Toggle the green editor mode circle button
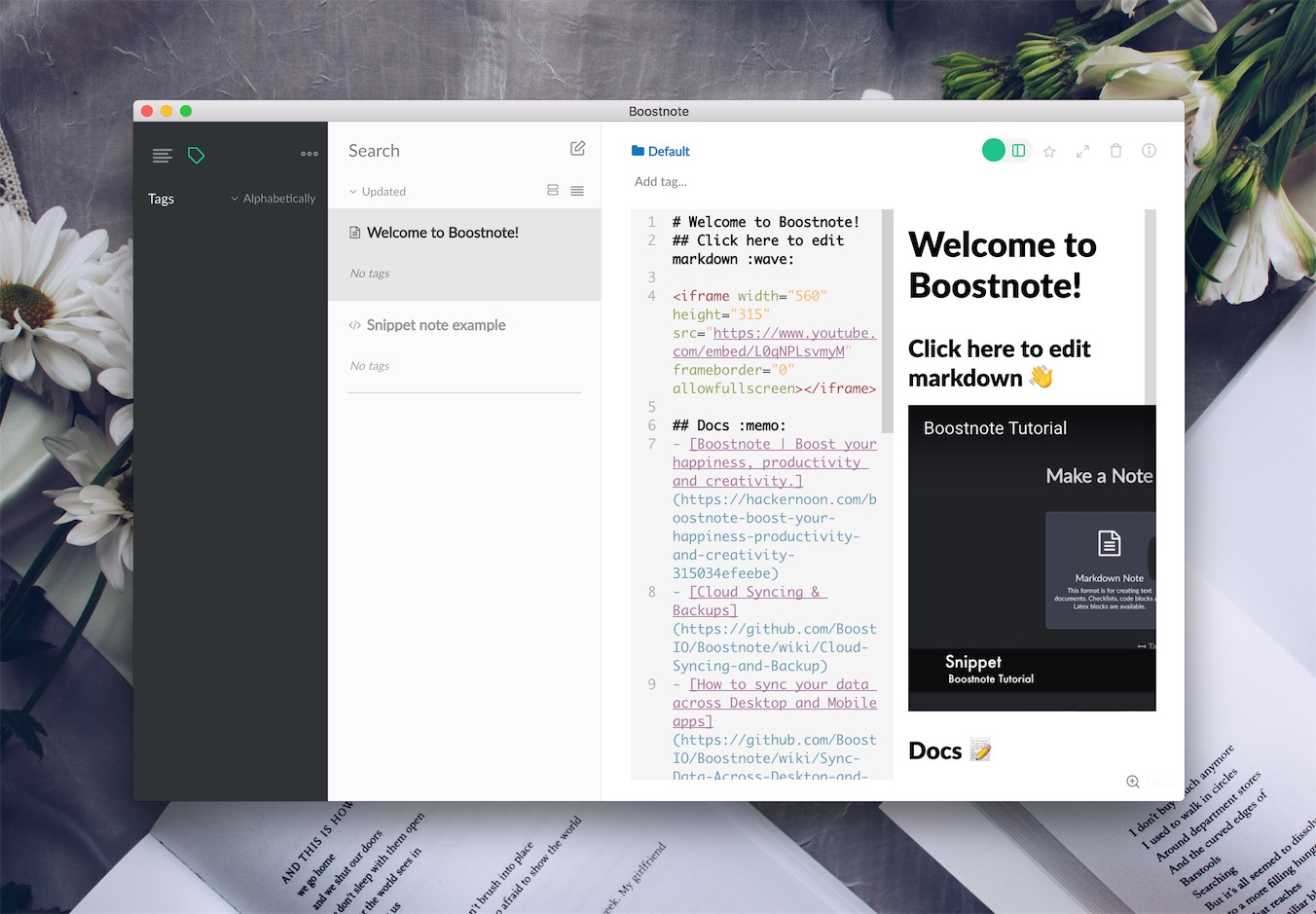Viewport: 1316px width, 914px height. pyautogui.click(x=994, y=150)
